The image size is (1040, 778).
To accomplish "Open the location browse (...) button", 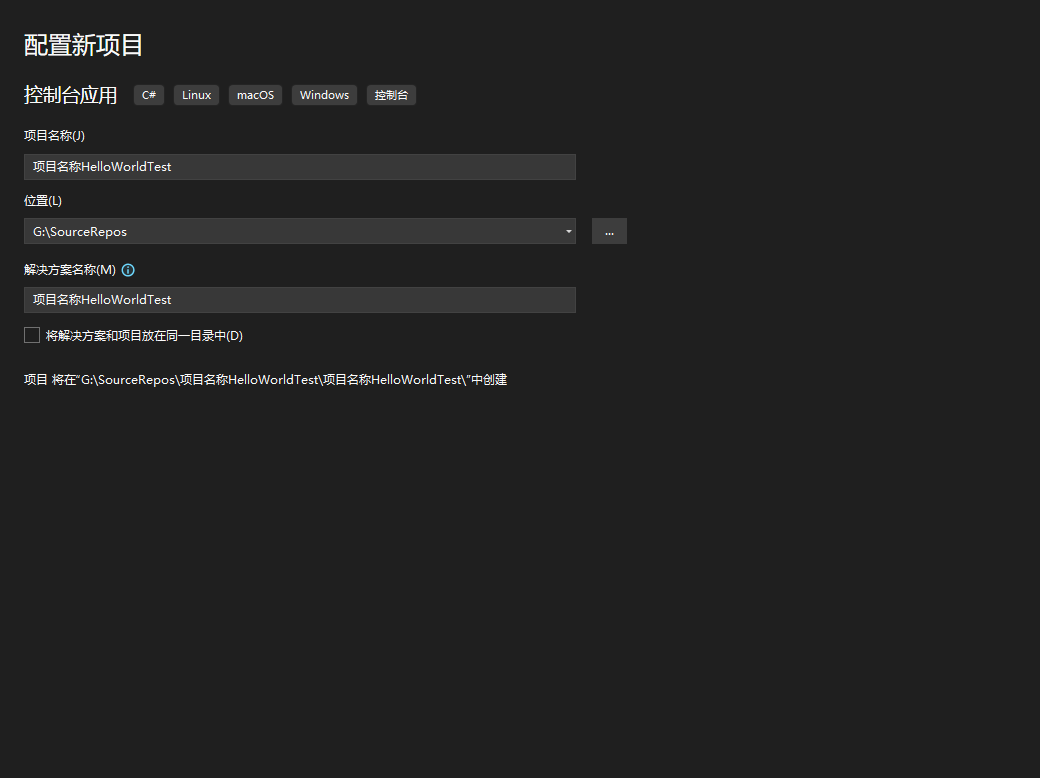I will 609,231.
